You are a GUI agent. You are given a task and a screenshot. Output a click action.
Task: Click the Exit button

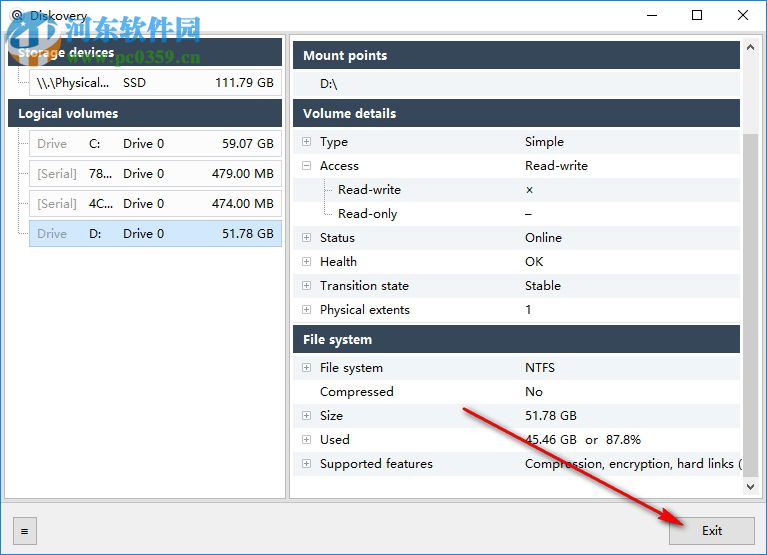click(x=712, y=531)
